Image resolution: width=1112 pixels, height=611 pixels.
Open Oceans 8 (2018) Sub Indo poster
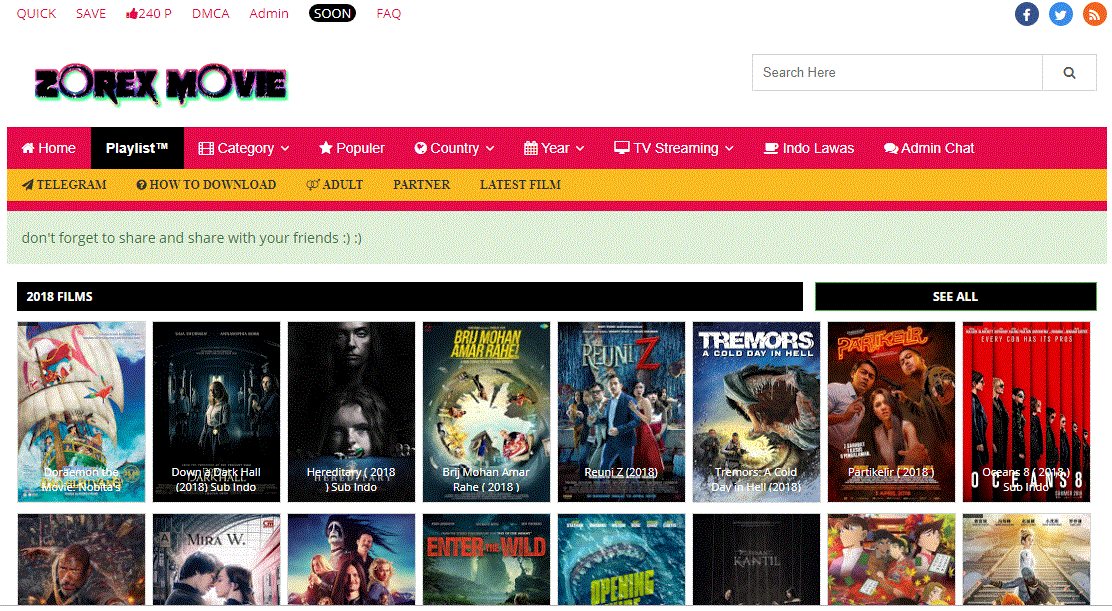(1026, 412)
